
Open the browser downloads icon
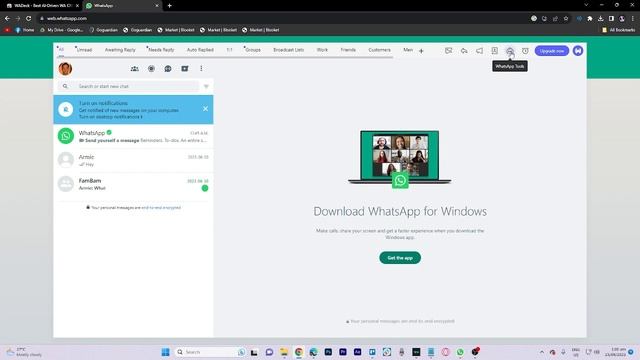(600, 18)
